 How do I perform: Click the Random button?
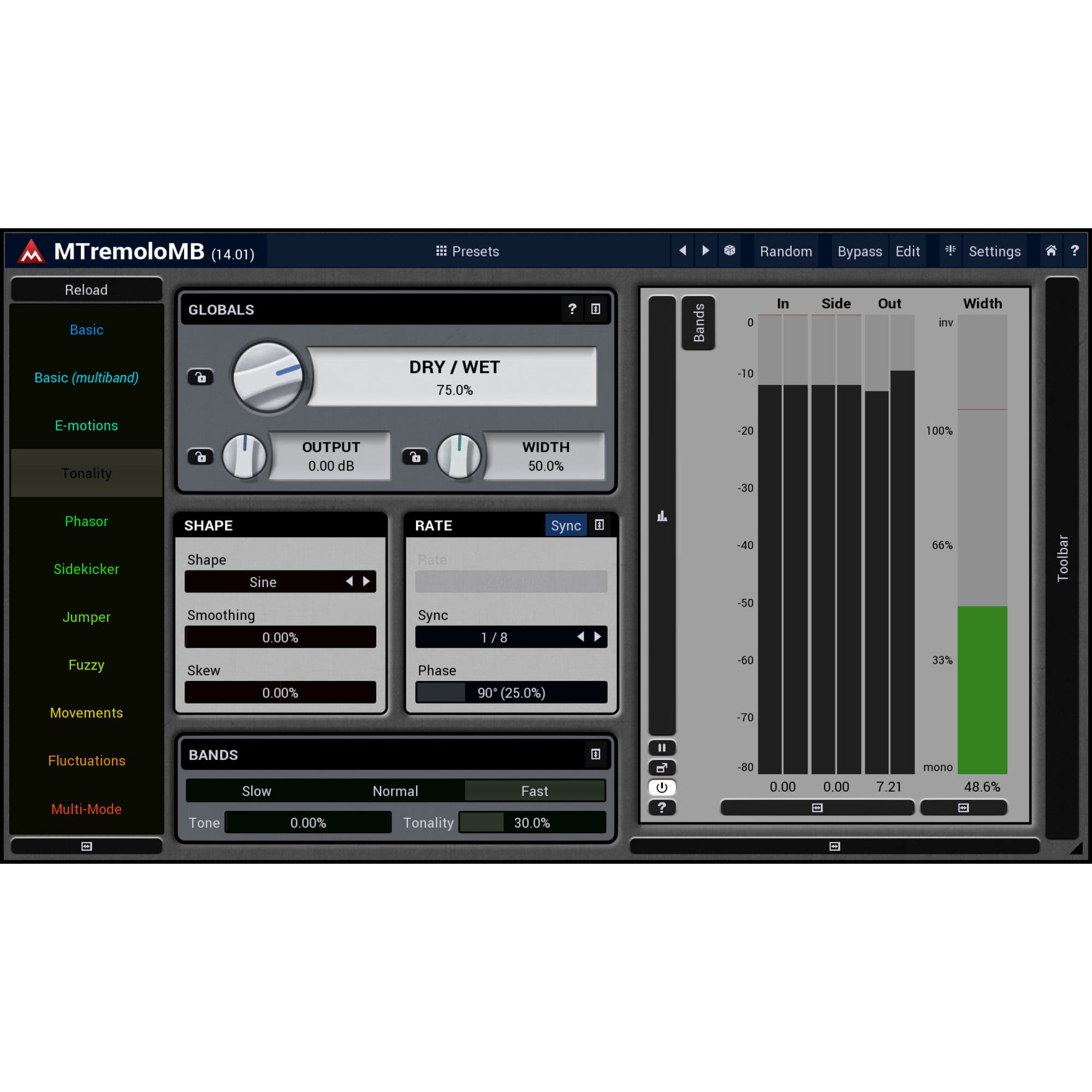[x=786, y=251]
